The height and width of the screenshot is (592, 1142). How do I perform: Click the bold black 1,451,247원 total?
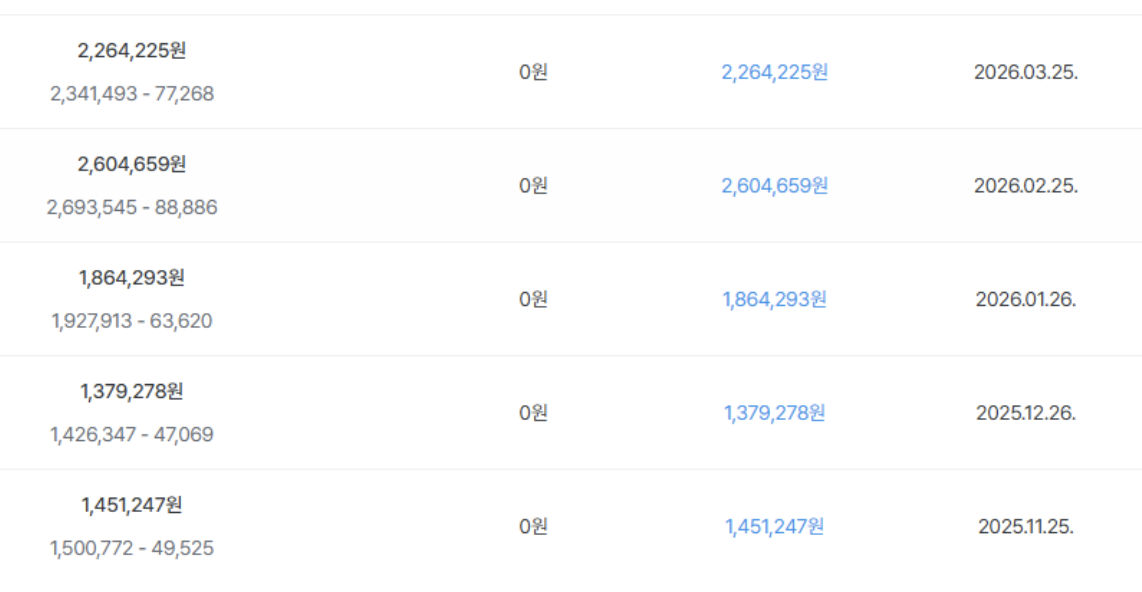coord(132,505)
